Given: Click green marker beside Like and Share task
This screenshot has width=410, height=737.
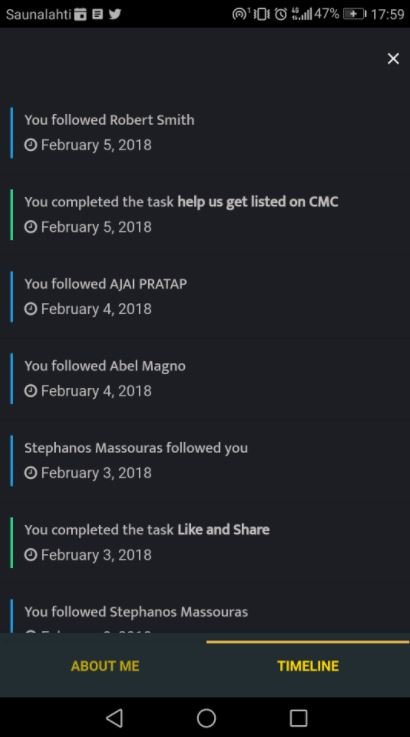Looking at the screenshot, I should (12, 542).
